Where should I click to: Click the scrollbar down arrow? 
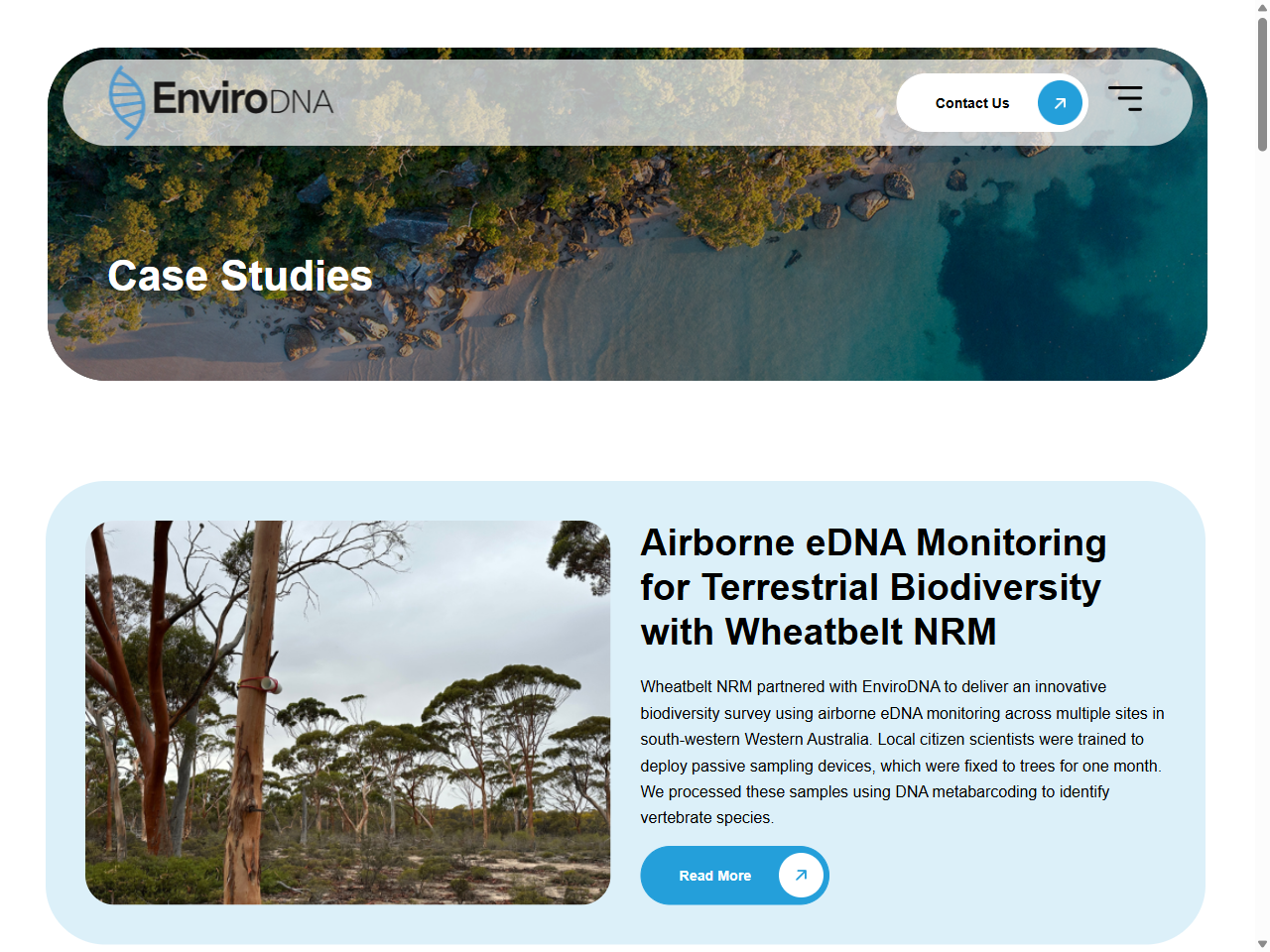point(1262,944)
